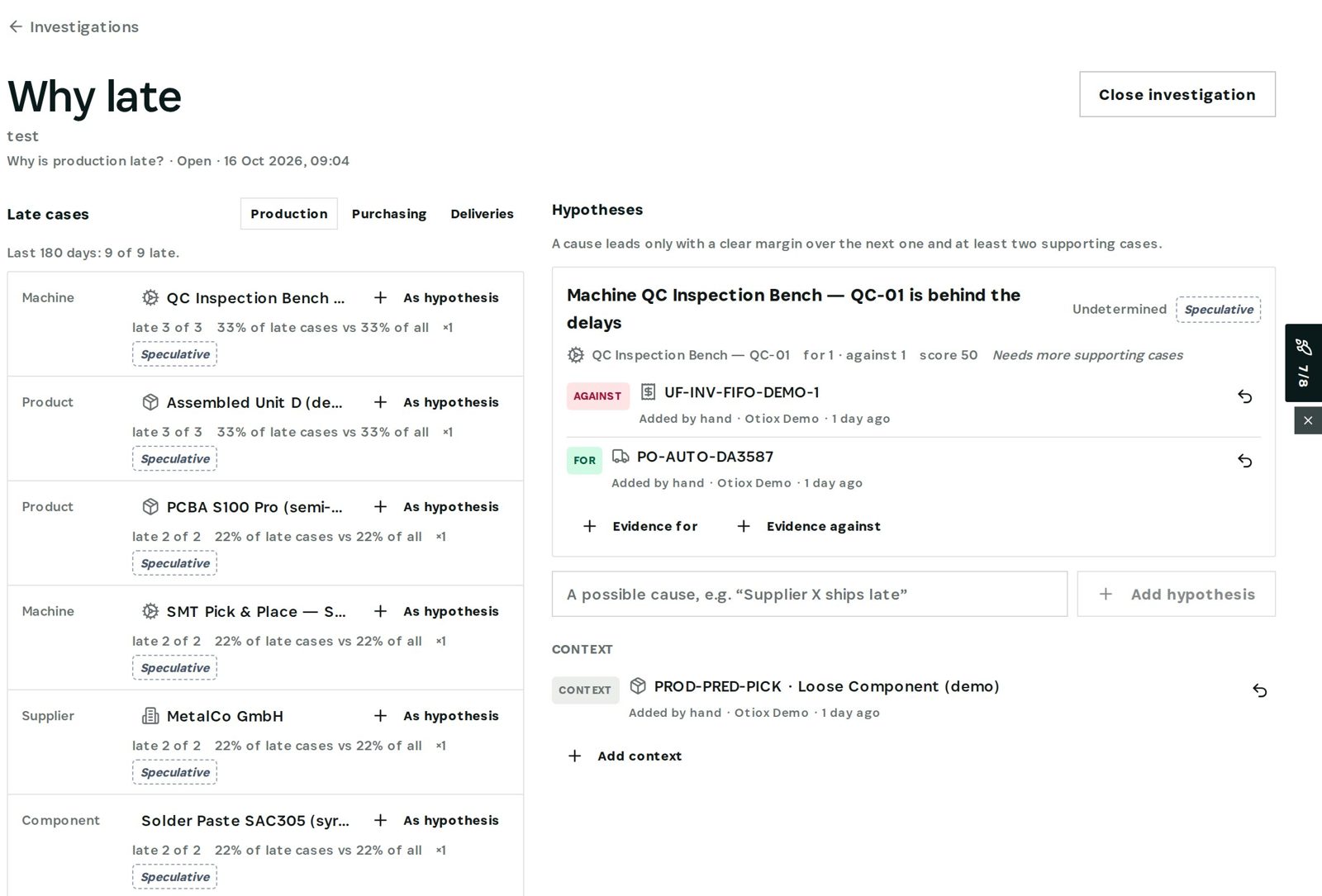Click the CONTEXT tag on PROD-PRED-PICK
Screen dimensions: 1322x896
pos(584,690)
